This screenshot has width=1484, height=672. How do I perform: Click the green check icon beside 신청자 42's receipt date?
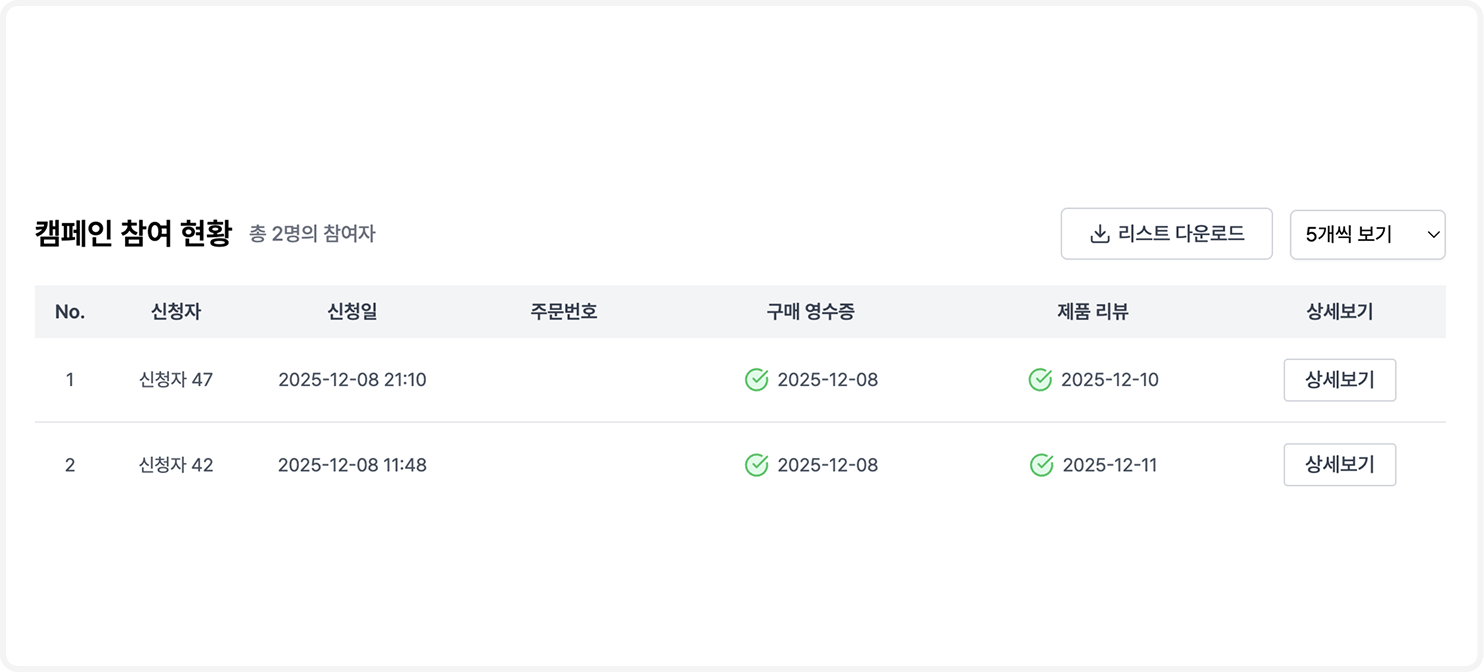pyautogui.click(x=758, y=465)
